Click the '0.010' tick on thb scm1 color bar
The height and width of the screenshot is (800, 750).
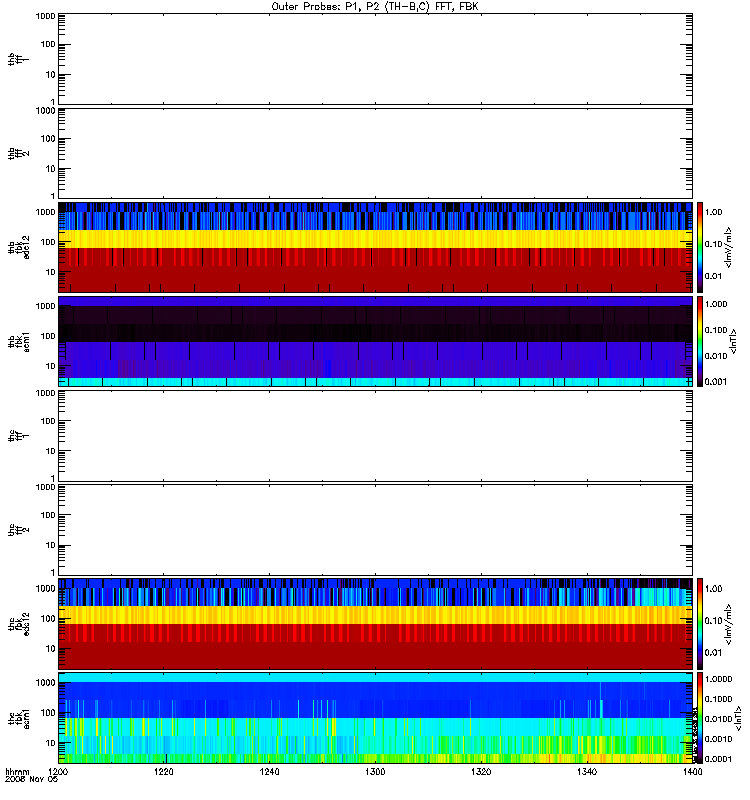point(716,356)
